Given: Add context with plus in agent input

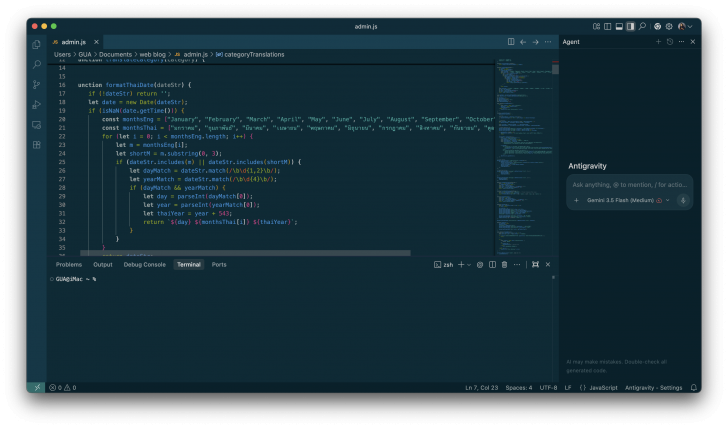Looking at the screenshot, I should 576,201.
